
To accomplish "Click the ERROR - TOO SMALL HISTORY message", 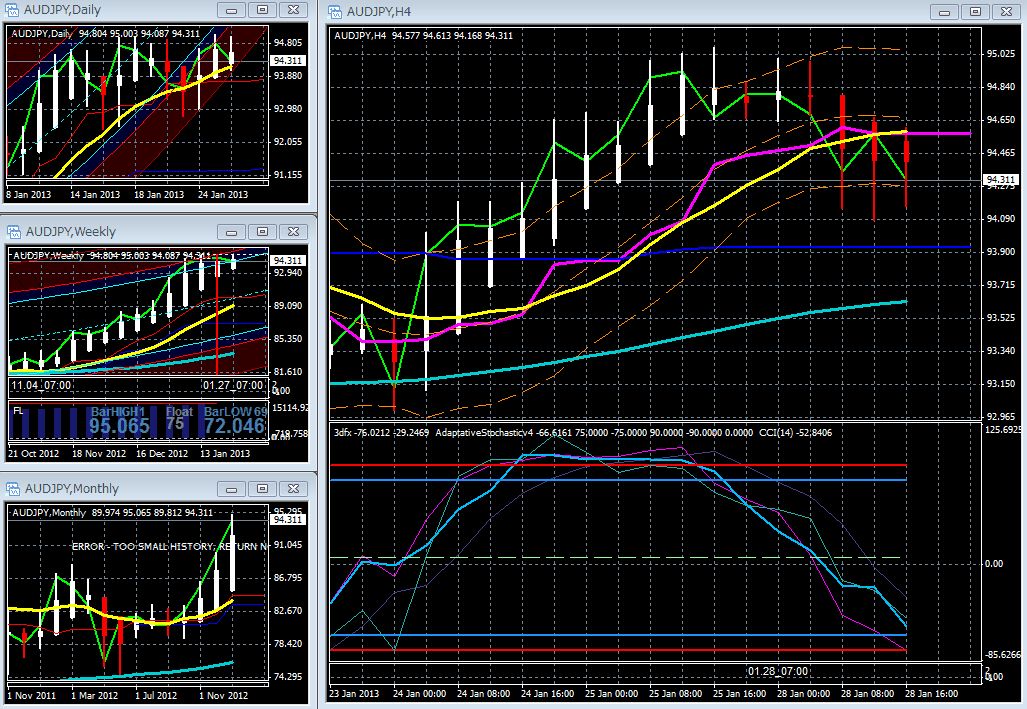I will (169, 546).
